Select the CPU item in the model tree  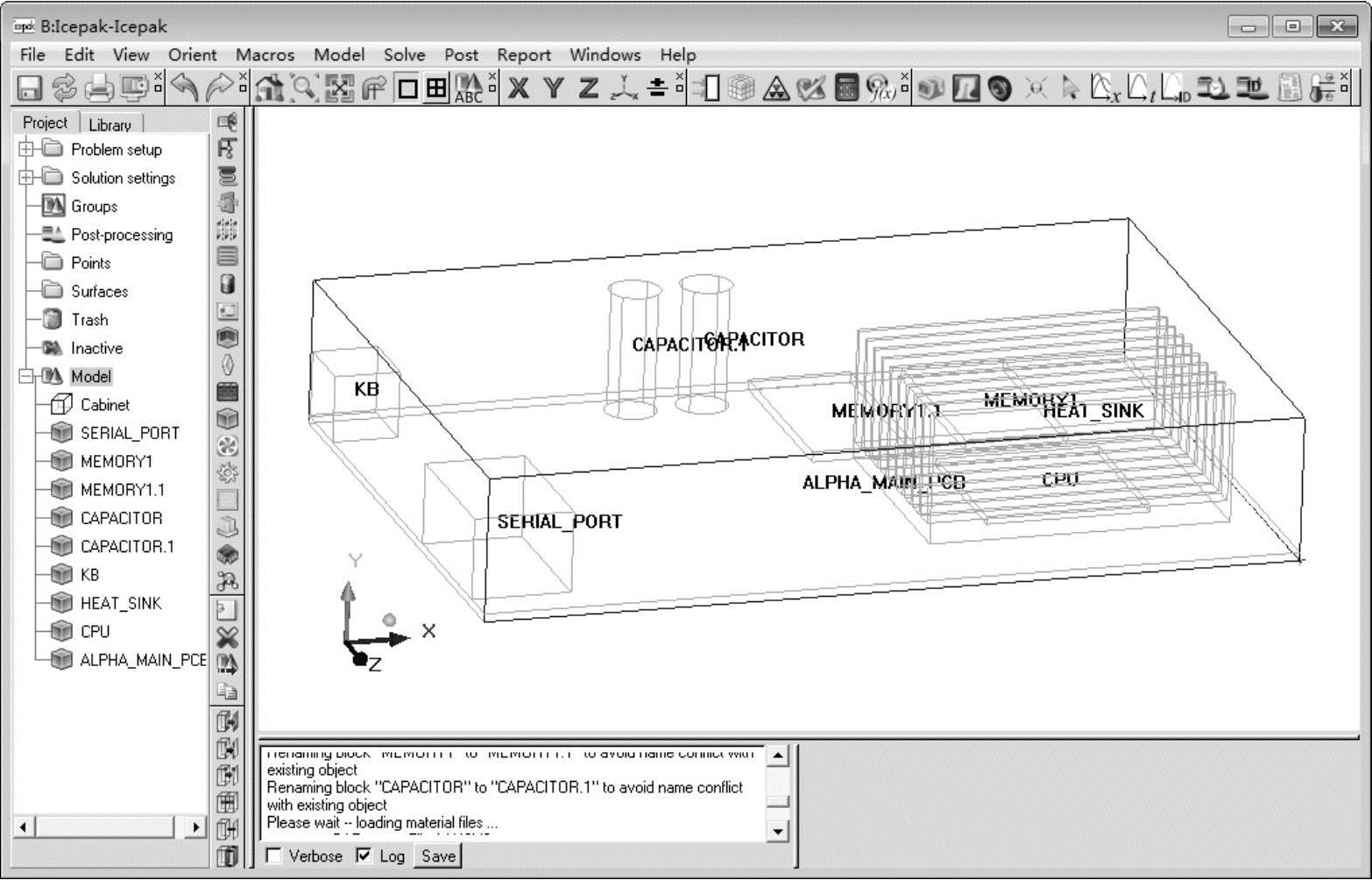click(95, 632)
